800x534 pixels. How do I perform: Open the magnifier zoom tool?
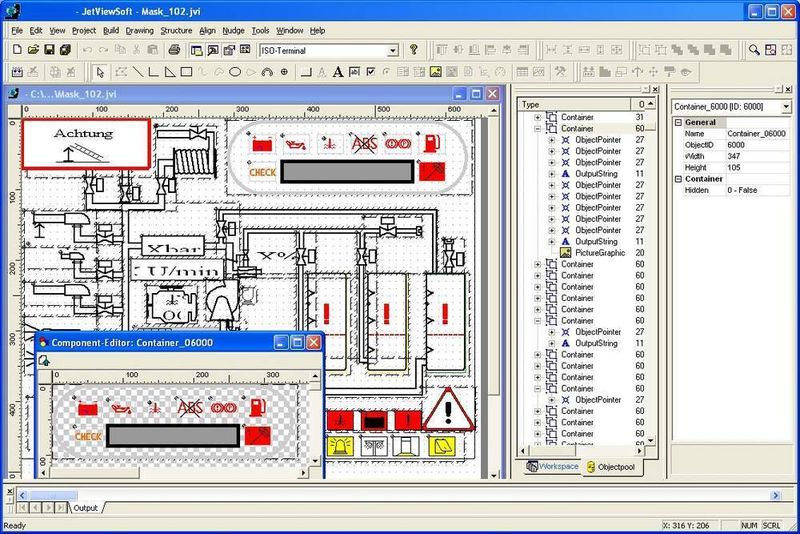pyautogui.click(x=754, y=49)
